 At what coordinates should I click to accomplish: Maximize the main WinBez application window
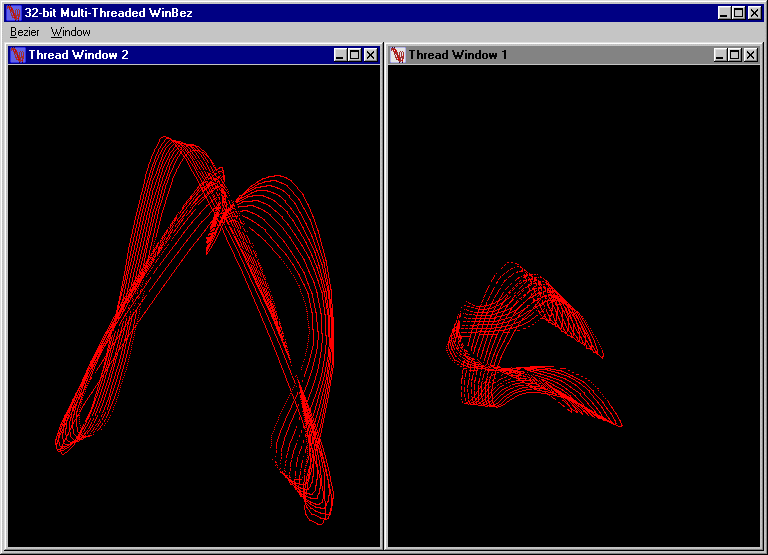click(x=739, y=13)
